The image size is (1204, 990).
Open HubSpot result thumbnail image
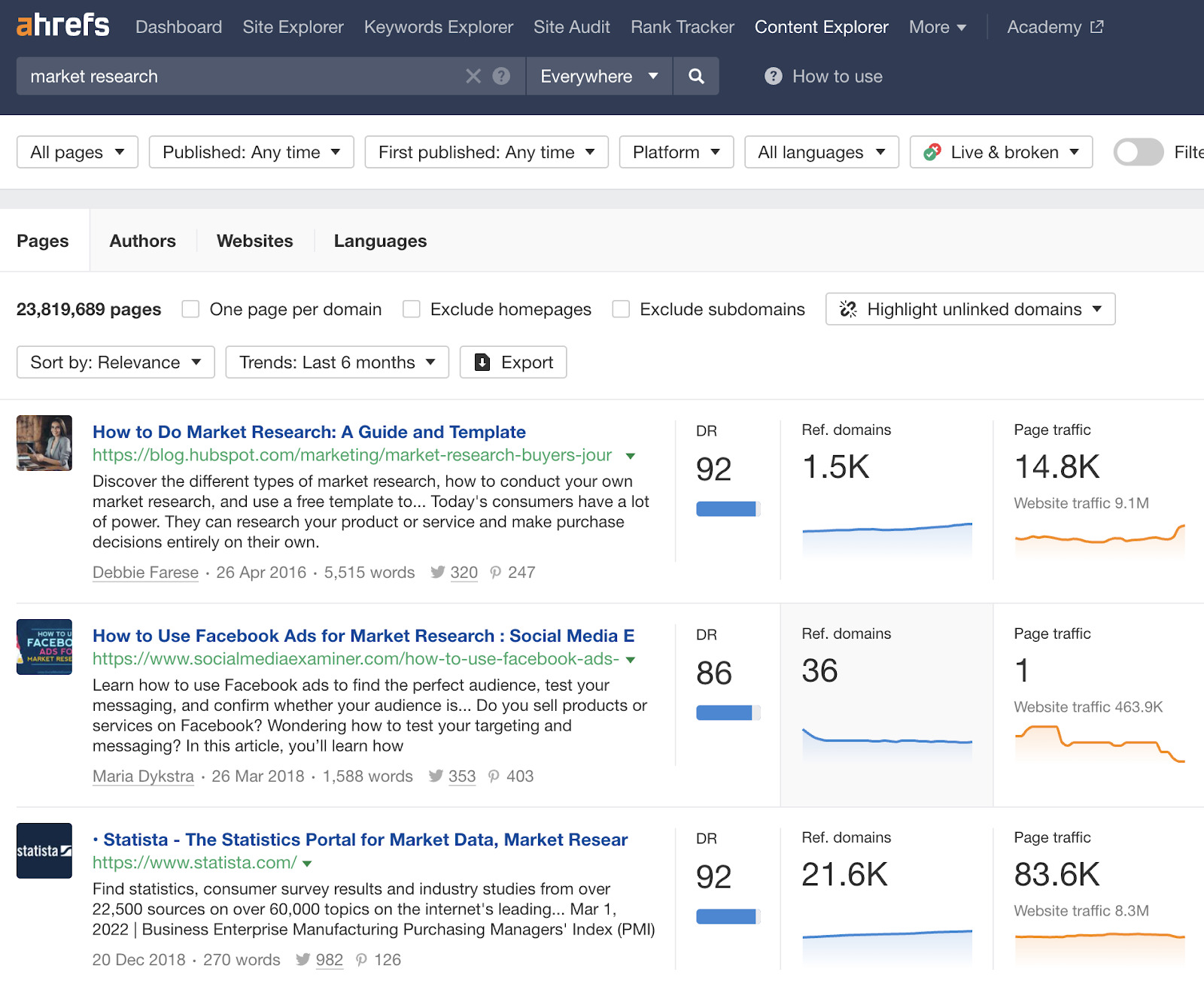coord(44,443)
